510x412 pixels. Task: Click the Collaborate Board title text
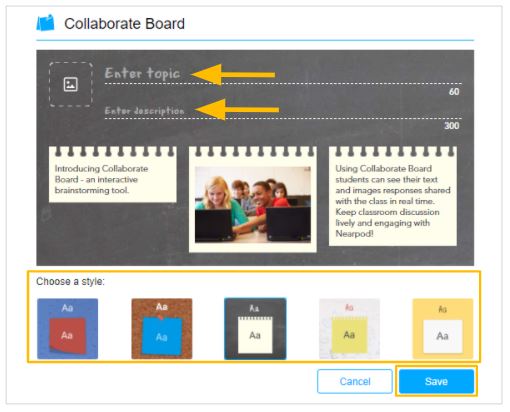[124, 24]
